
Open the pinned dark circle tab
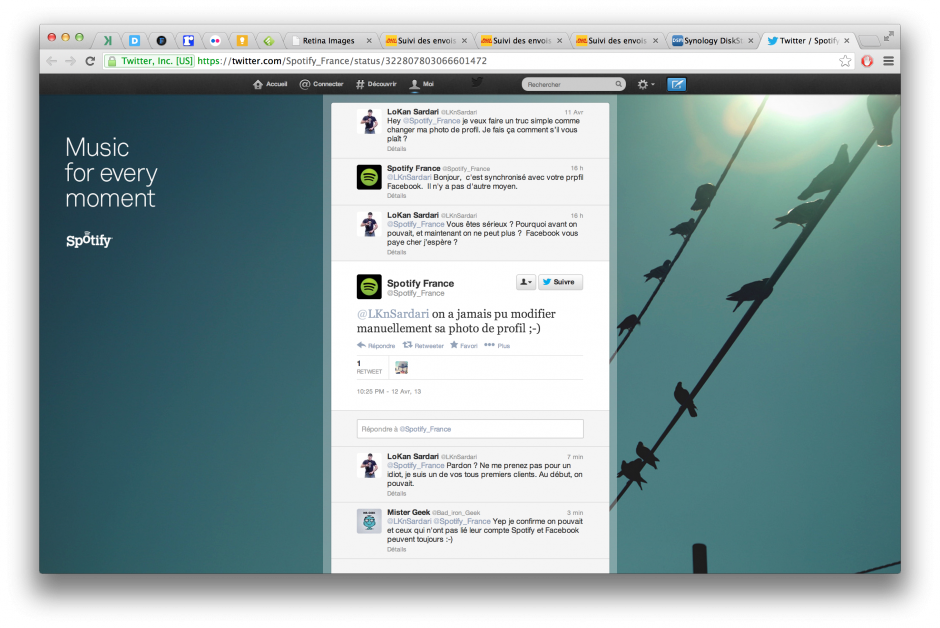[161, 41]
